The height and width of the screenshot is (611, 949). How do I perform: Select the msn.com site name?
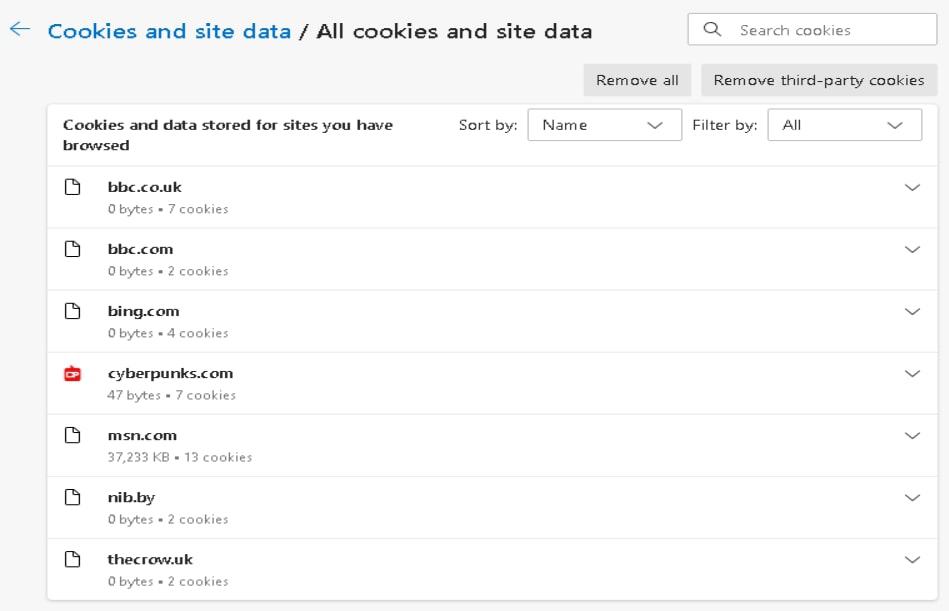(142, 435)
